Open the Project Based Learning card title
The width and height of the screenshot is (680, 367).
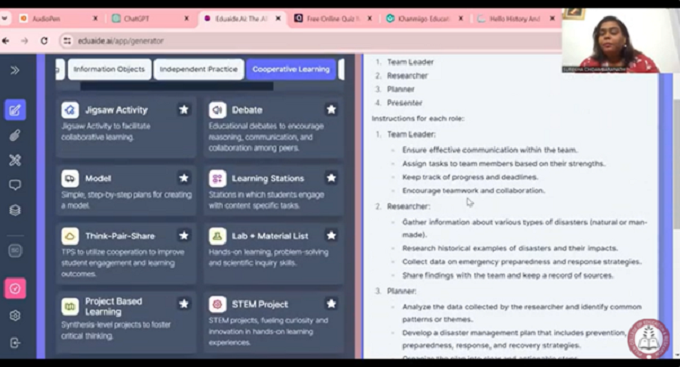coord(114,306)
